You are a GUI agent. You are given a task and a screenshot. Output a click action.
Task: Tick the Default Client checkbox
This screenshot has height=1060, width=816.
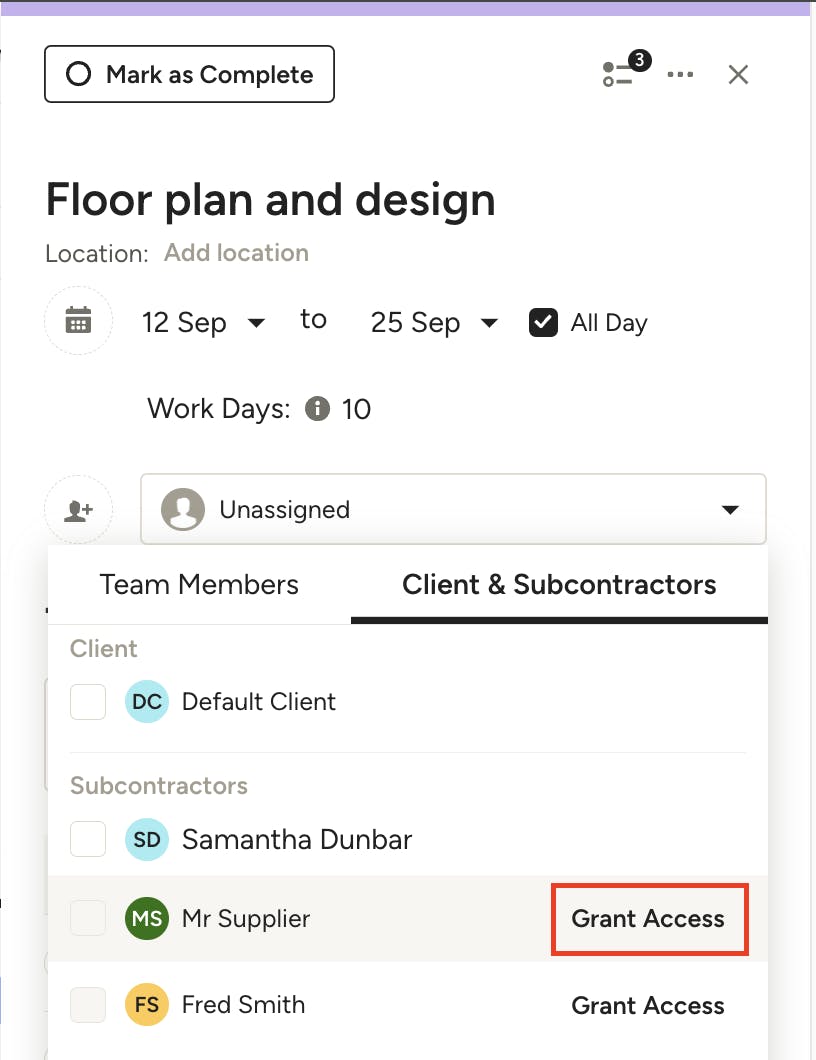click(x=88, y=702)
